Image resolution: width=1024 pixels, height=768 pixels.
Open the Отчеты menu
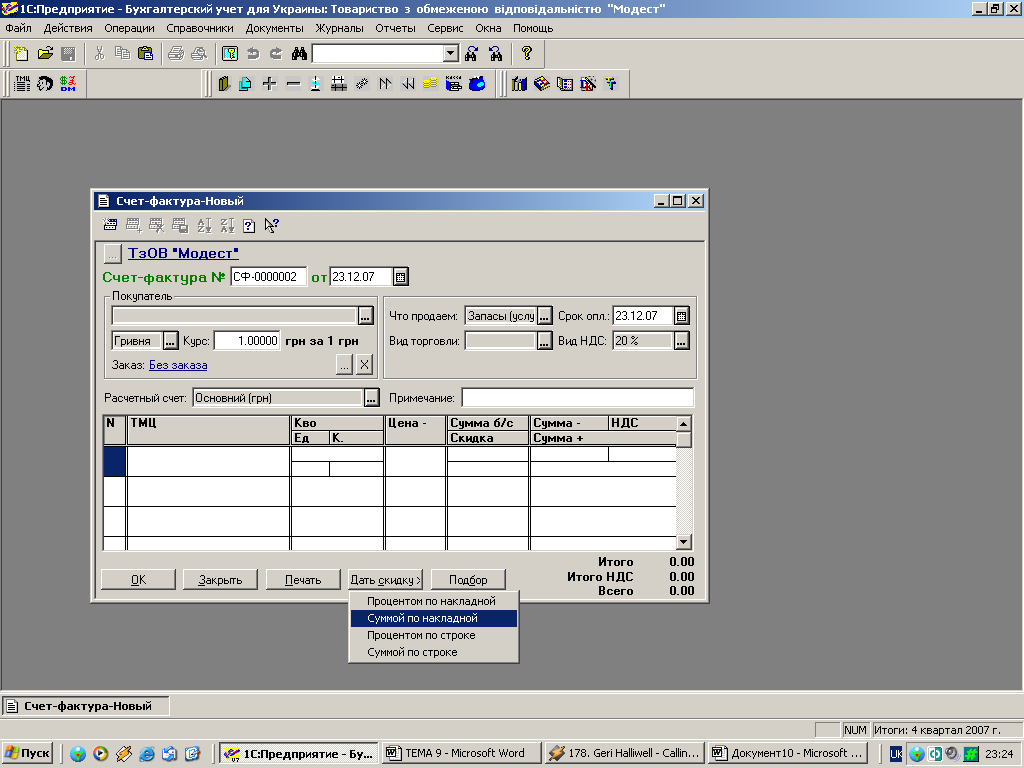[395, 28]
